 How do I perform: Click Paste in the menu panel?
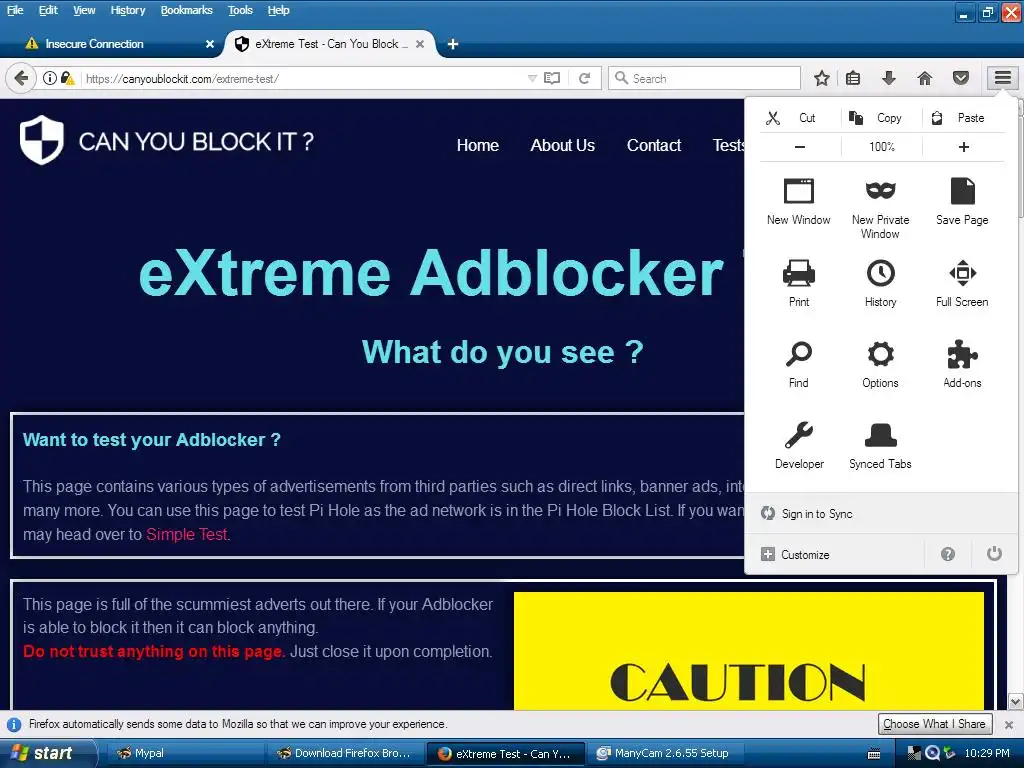(963, 118)
